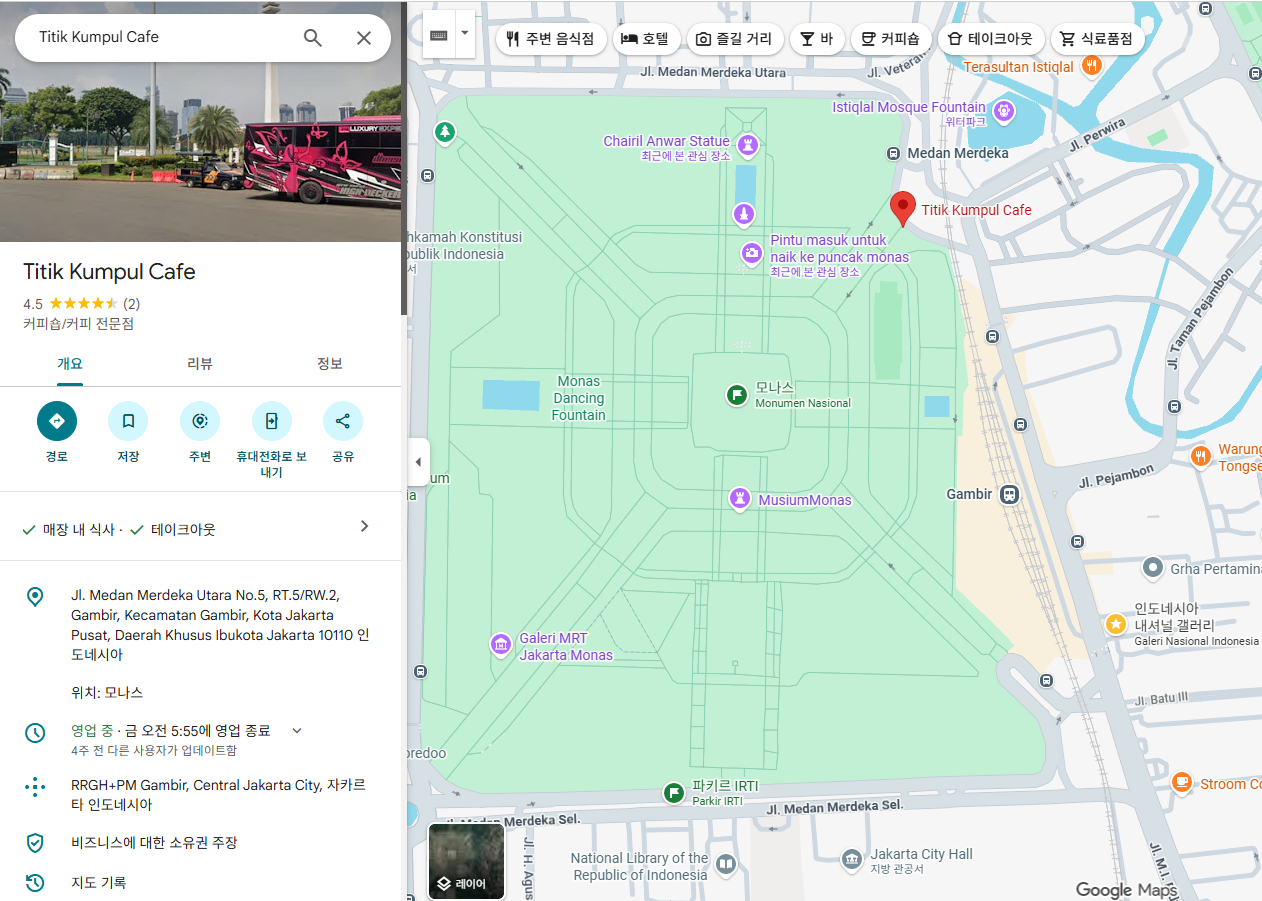This screenshot has height=901, width=1262.
Task: Click the 저장 bookmark icon
Action: pyautogui.click(x=128, y=421)
